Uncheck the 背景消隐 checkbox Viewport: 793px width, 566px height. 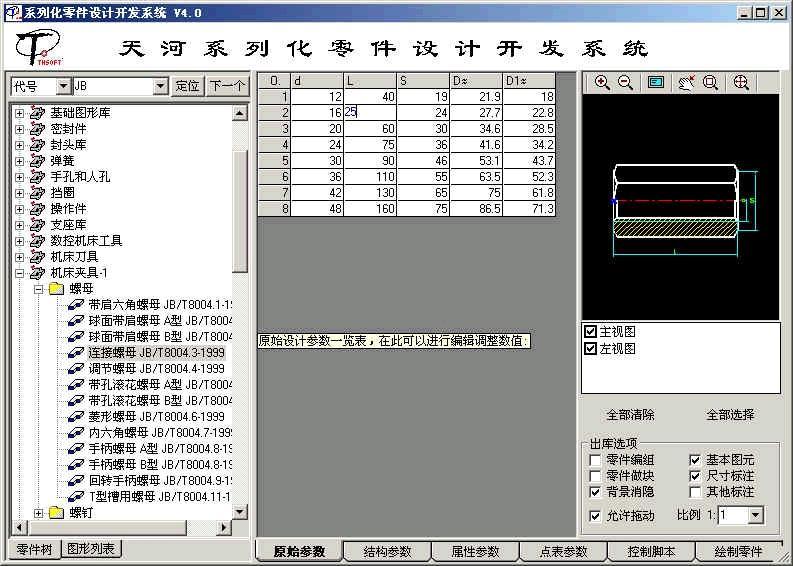(595, 492)
